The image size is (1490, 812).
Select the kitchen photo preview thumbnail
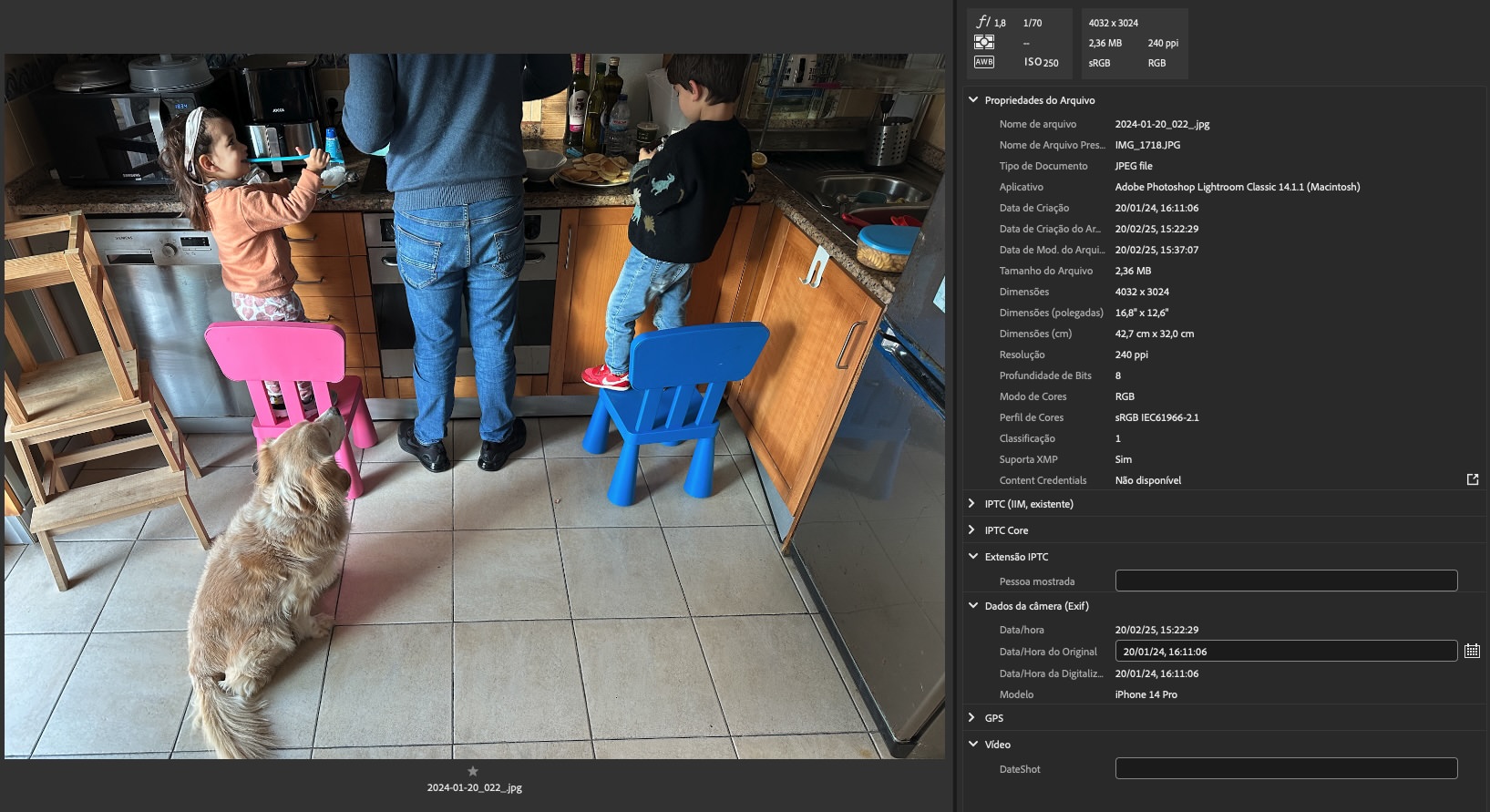[474, 406]
